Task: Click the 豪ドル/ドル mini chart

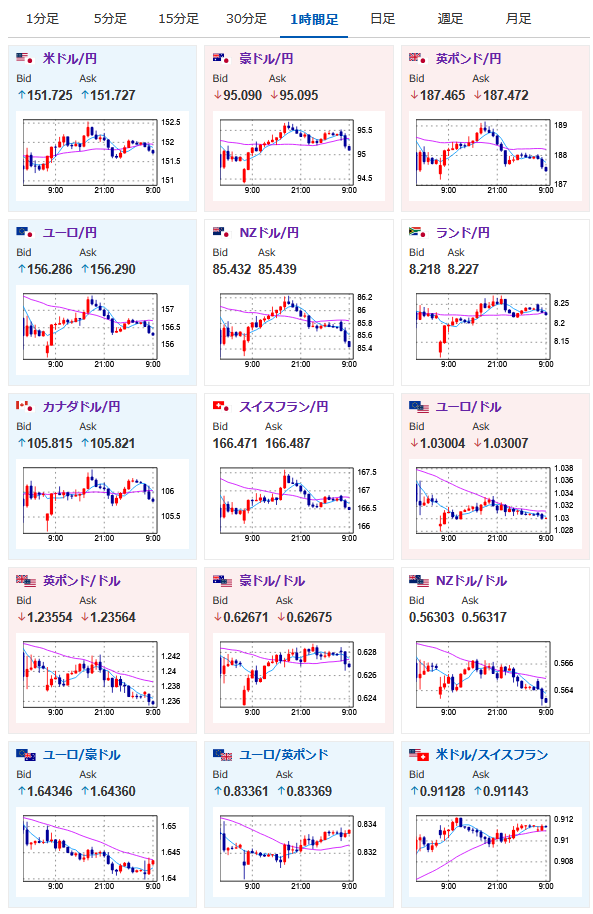Action: (x=299, y=678)
